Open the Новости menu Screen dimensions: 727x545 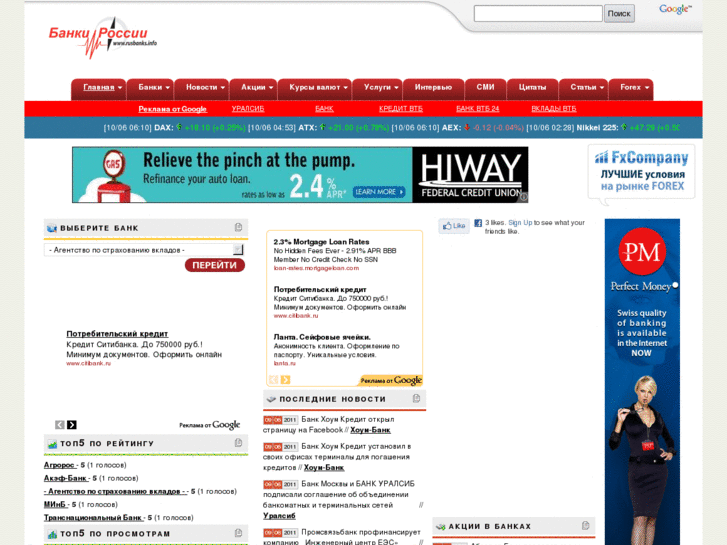click(201, 87)
